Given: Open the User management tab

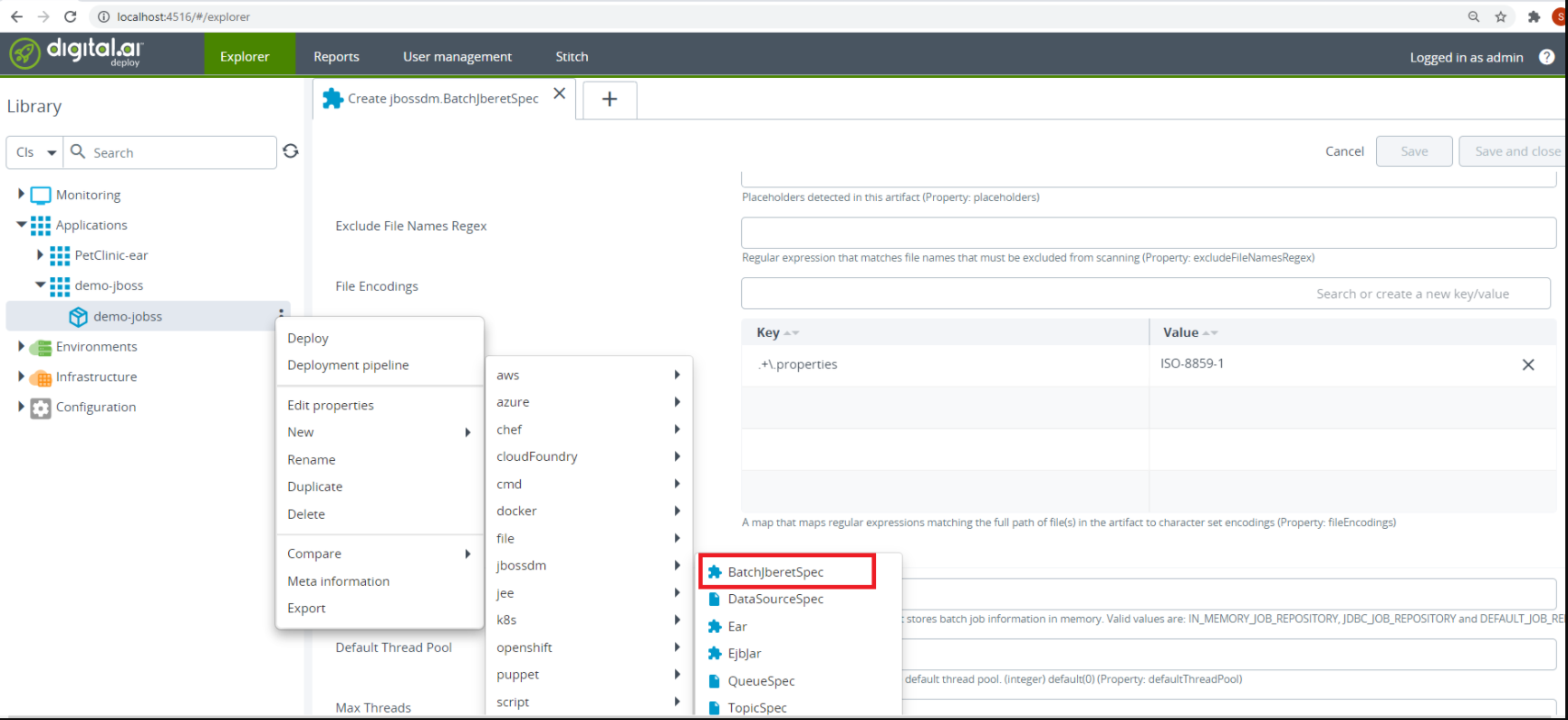Looking at the screenshot, I should tap(457, 56).
